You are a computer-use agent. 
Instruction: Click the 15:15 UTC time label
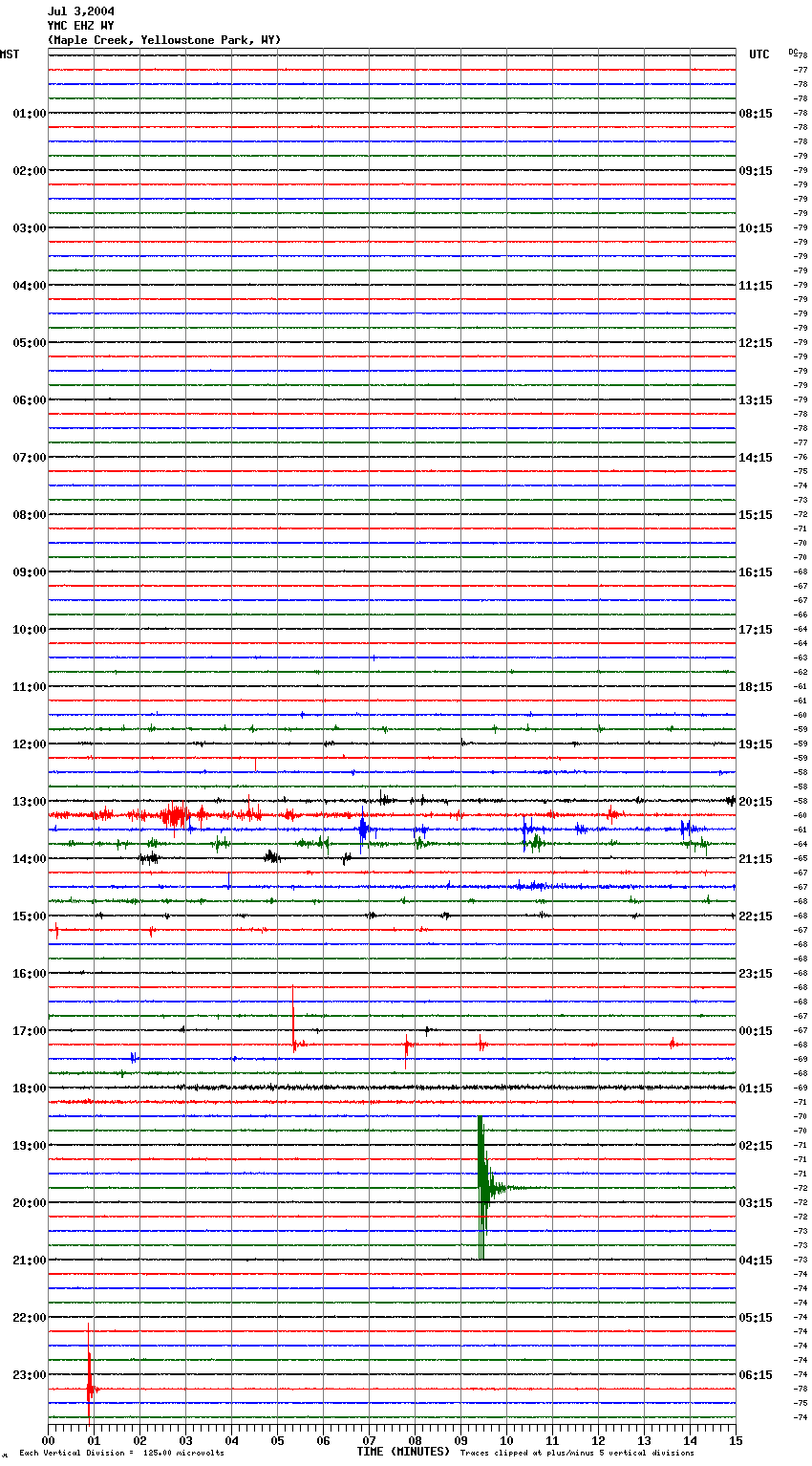(756, 515)
